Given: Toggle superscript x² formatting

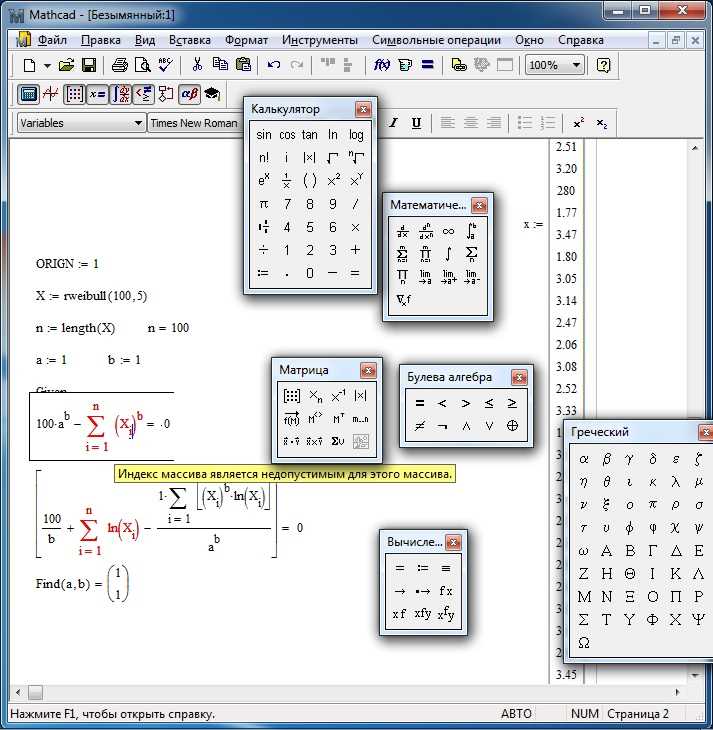Looking at the screenshot, I should pos(578,123).
